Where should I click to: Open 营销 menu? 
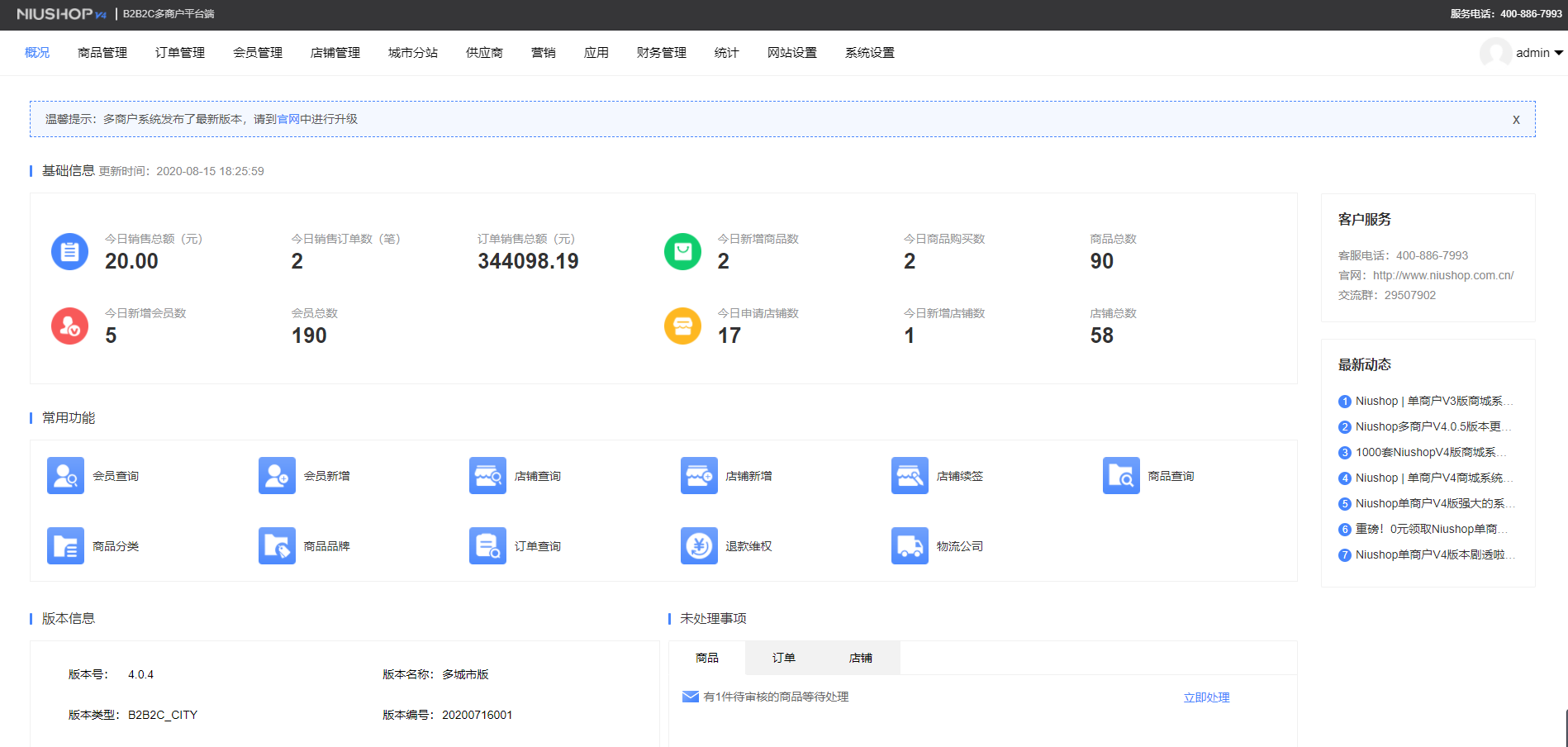[x=544, y=53]
